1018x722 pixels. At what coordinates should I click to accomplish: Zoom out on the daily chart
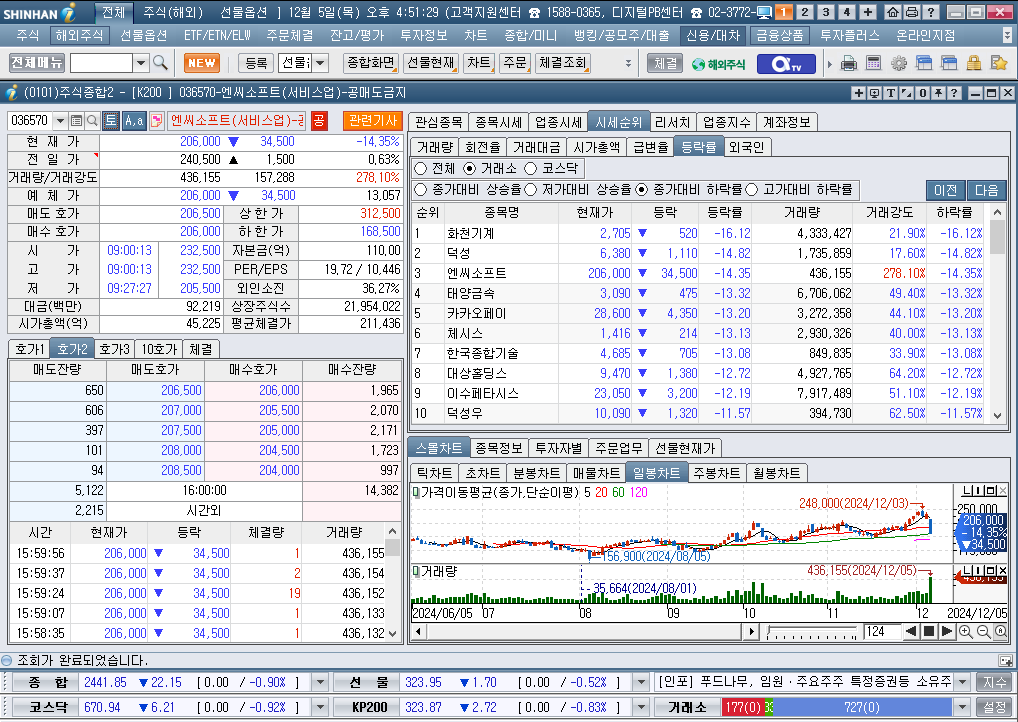[983, 631]
